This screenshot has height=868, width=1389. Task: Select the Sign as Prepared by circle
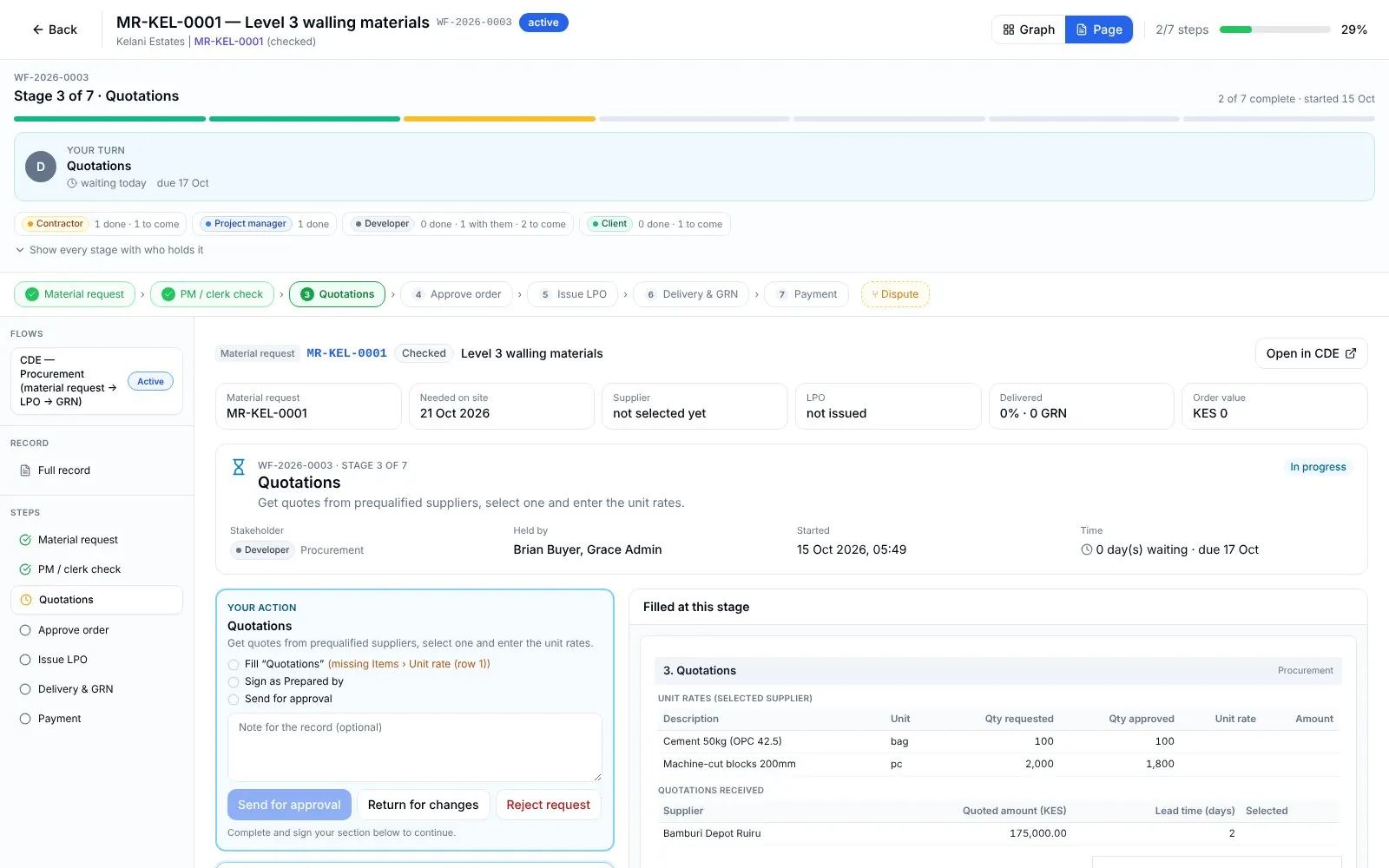(x=234, y=682)
